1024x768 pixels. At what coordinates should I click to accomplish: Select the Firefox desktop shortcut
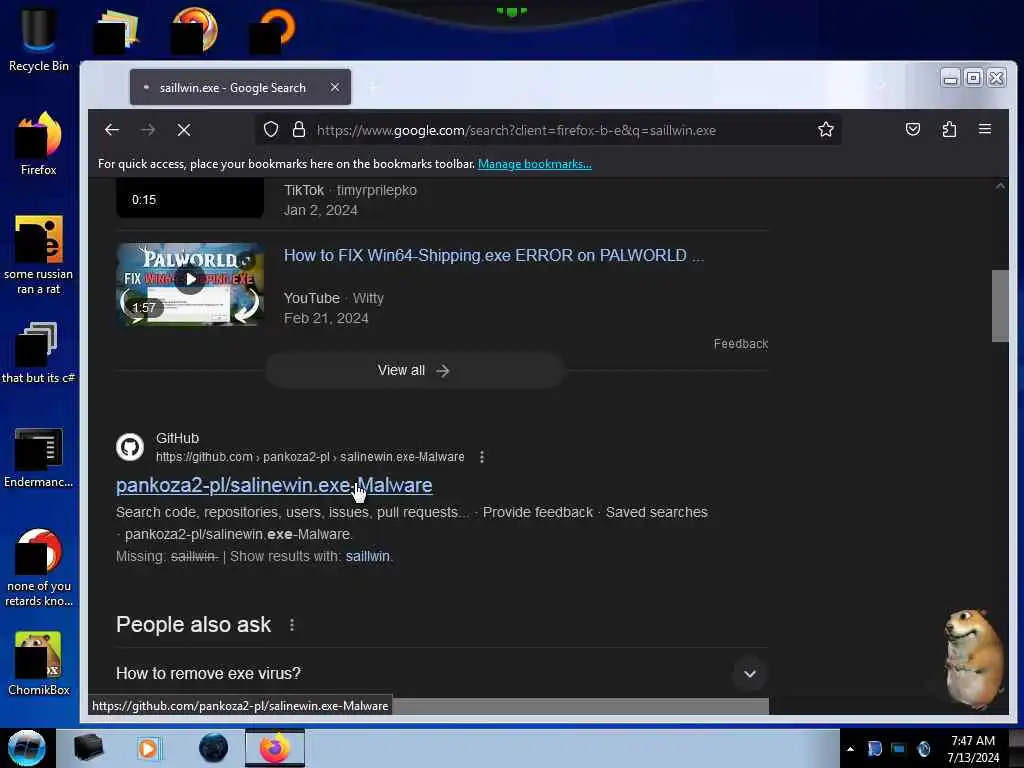click(39, 144)
